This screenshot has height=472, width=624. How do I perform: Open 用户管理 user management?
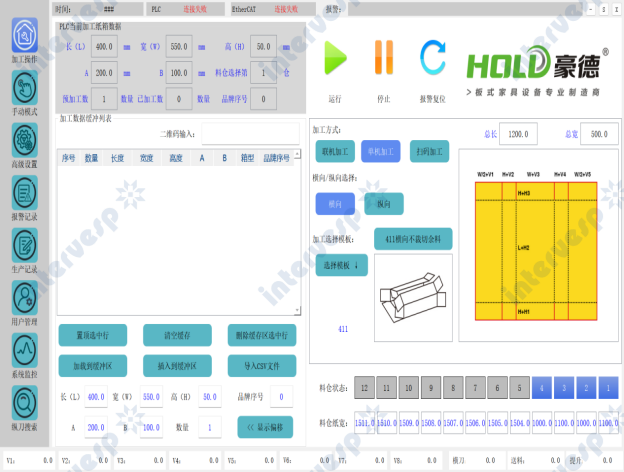pos(25,298)
